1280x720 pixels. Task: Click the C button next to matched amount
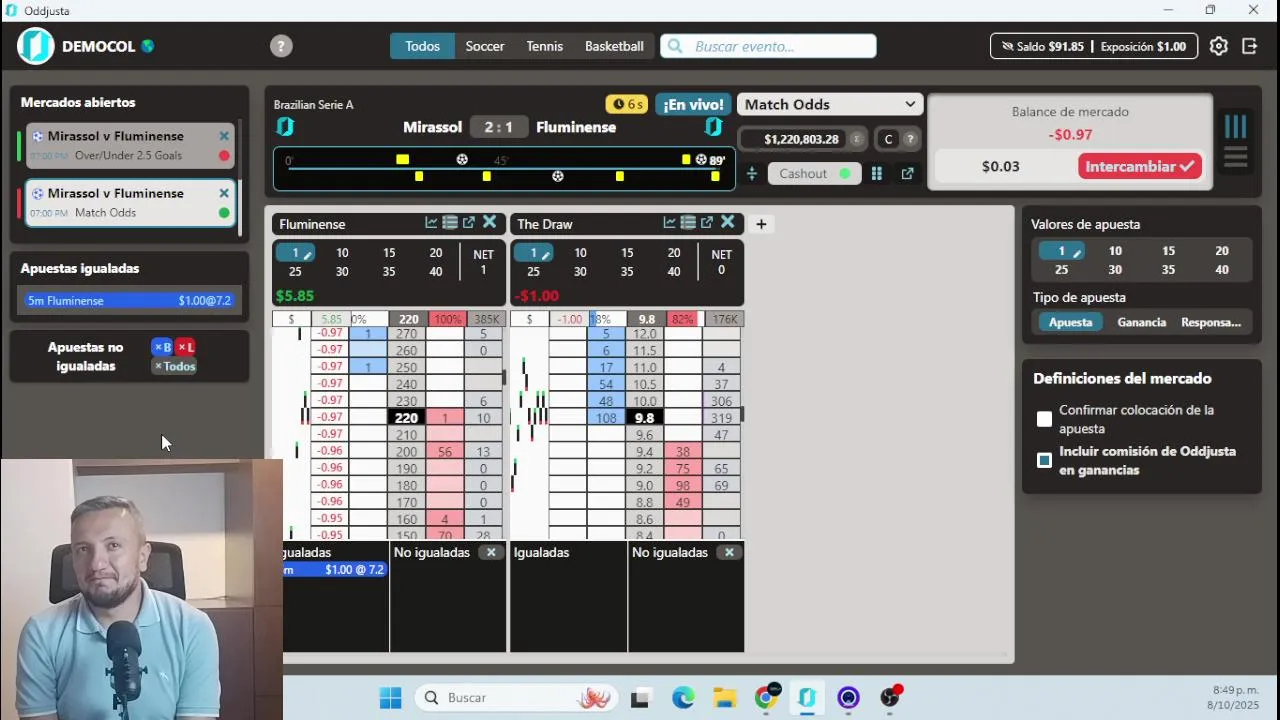pyautogui.click(x=888, y=139)
